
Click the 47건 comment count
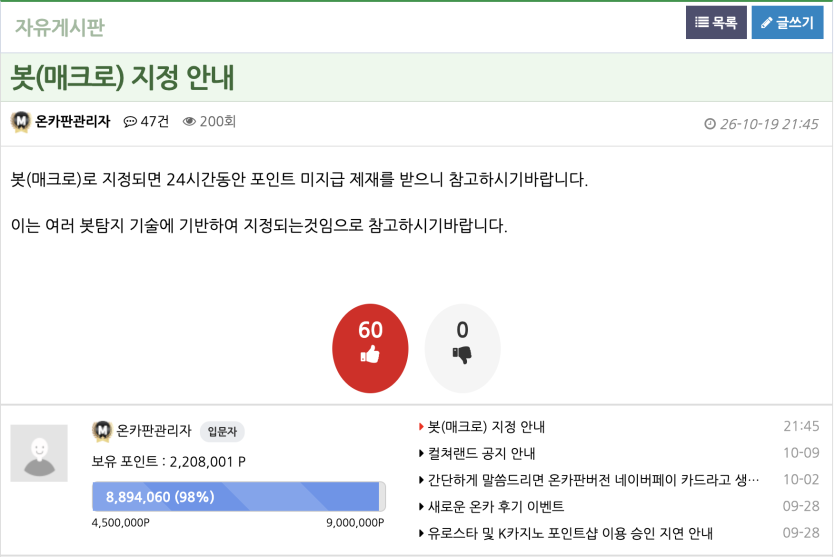(154, 122)
